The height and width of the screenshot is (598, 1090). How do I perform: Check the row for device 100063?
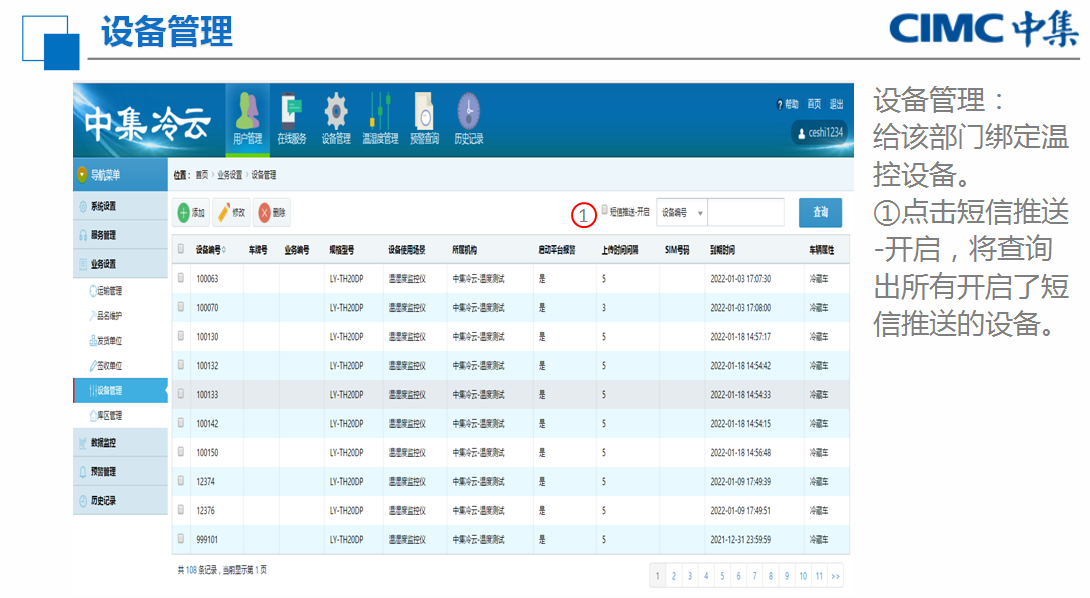(x=181, y=278)
